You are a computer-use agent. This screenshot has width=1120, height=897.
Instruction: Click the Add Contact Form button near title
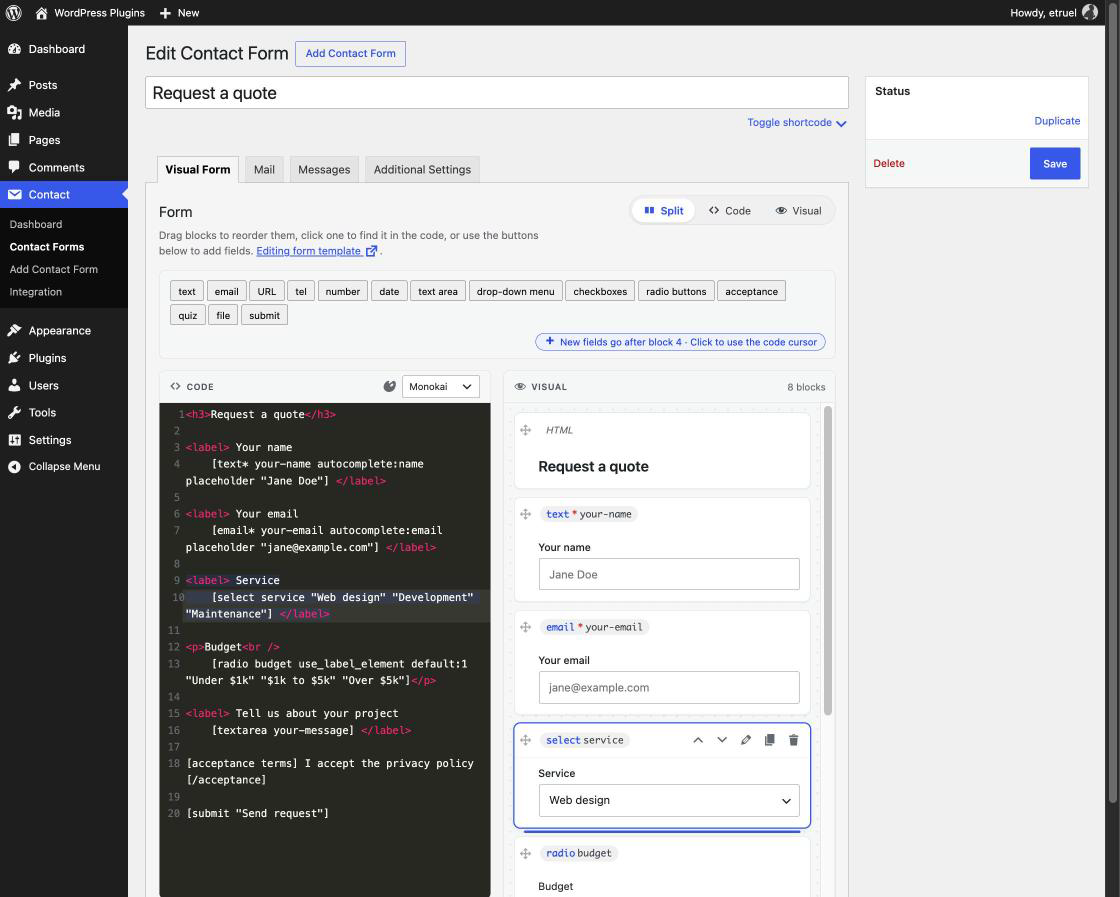350,54
